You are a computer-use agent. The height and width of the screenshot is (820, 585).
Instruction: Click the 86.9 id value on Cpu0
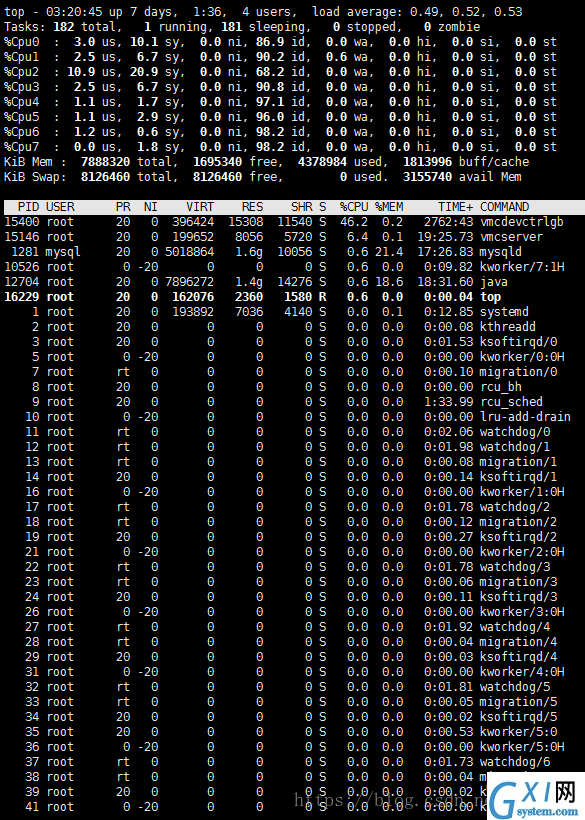pos(270,42)
